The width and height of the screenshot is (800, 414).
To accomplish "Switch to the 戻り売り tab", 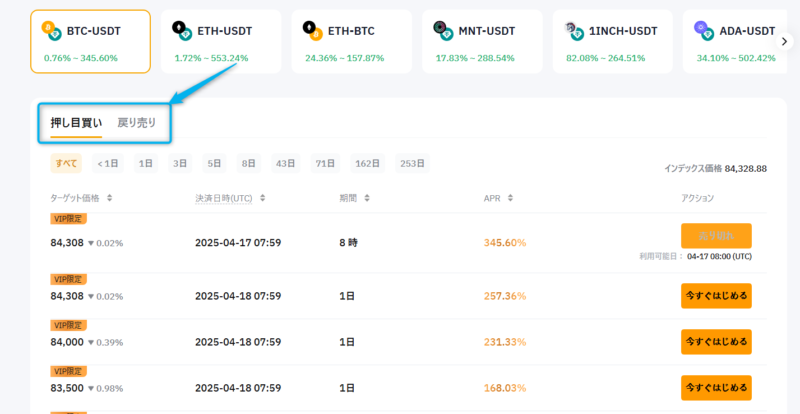I will click(137, 123).
